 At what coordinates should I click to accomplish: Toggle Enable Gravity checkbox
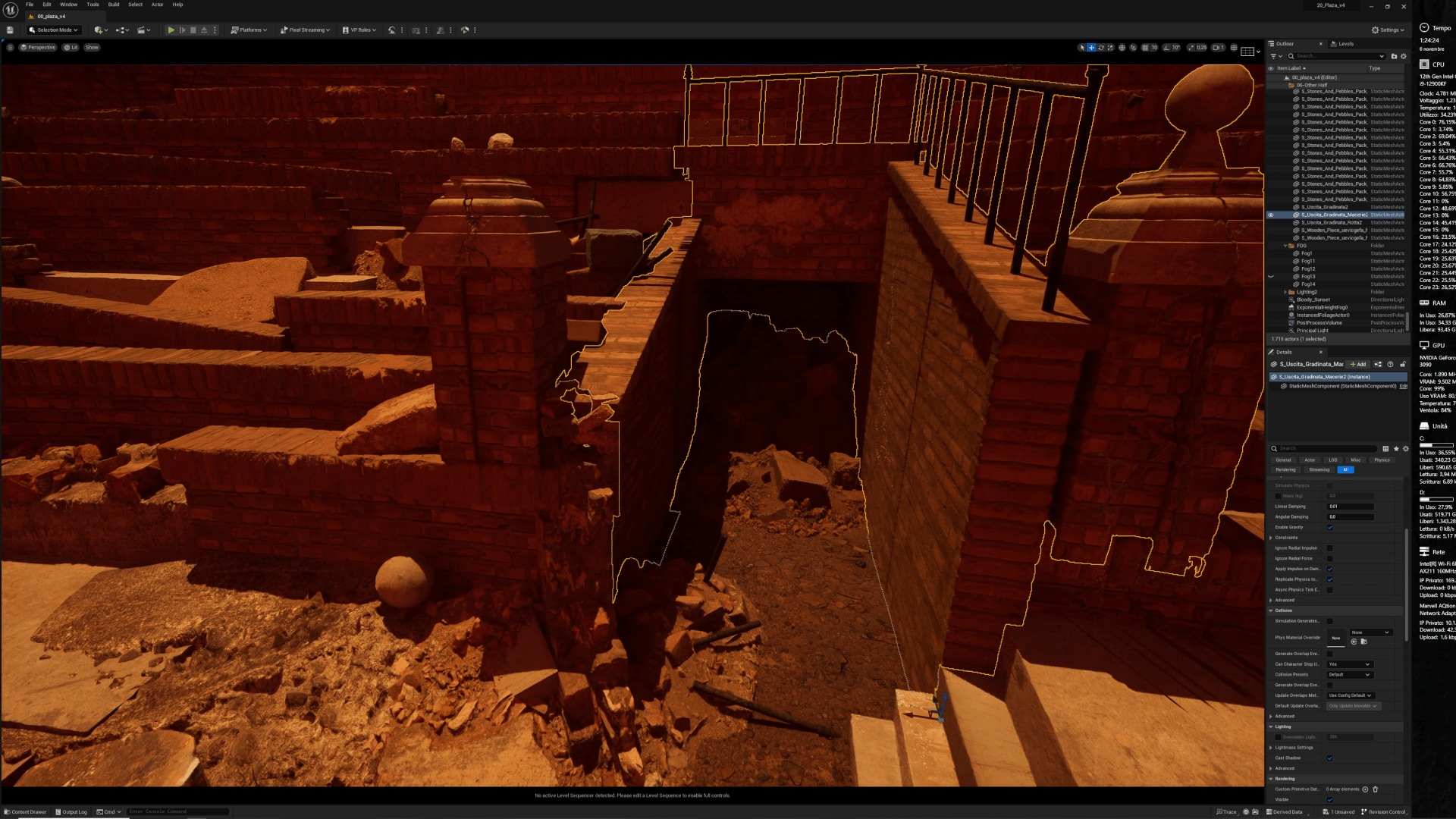tap(1329, 527)
